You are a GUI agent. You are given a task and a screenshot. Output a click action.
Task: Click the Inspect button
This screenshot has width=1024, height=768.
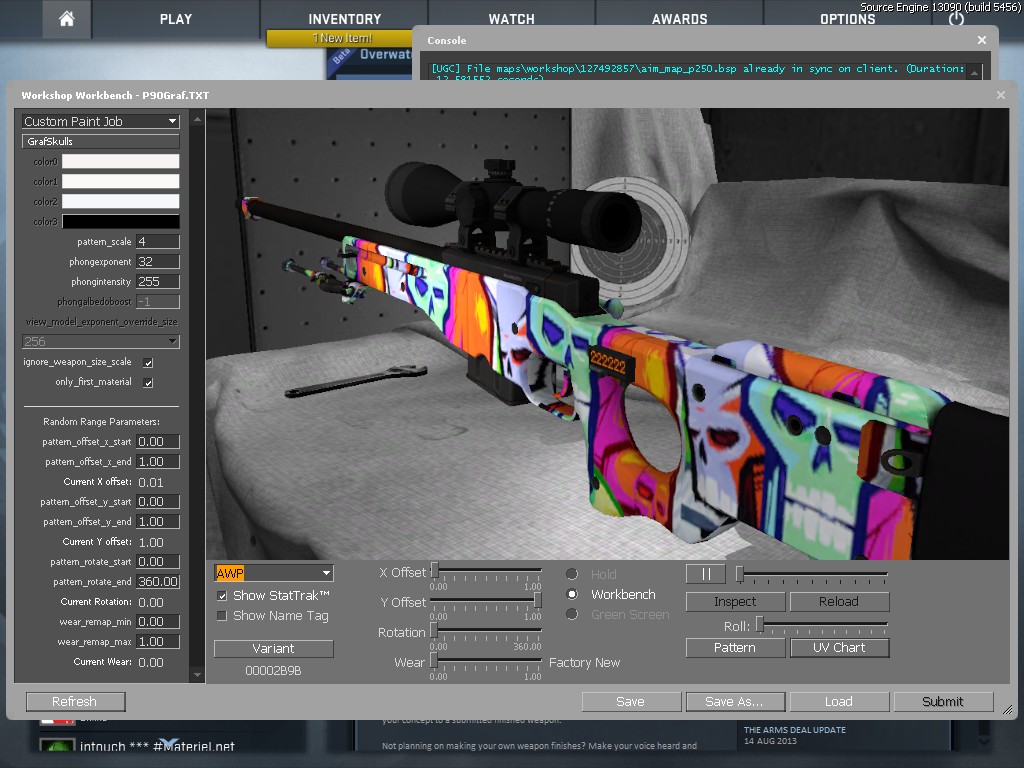(735, 601)
